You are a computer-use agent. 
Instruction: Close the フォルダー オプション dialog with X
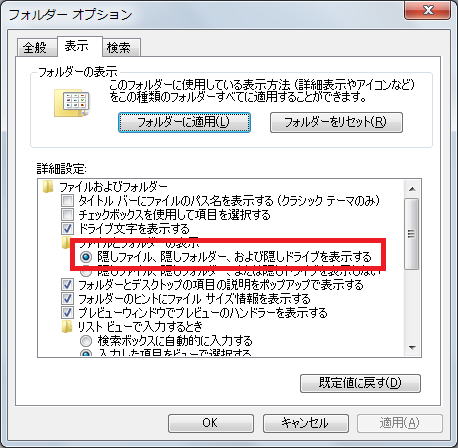point(427,11)
